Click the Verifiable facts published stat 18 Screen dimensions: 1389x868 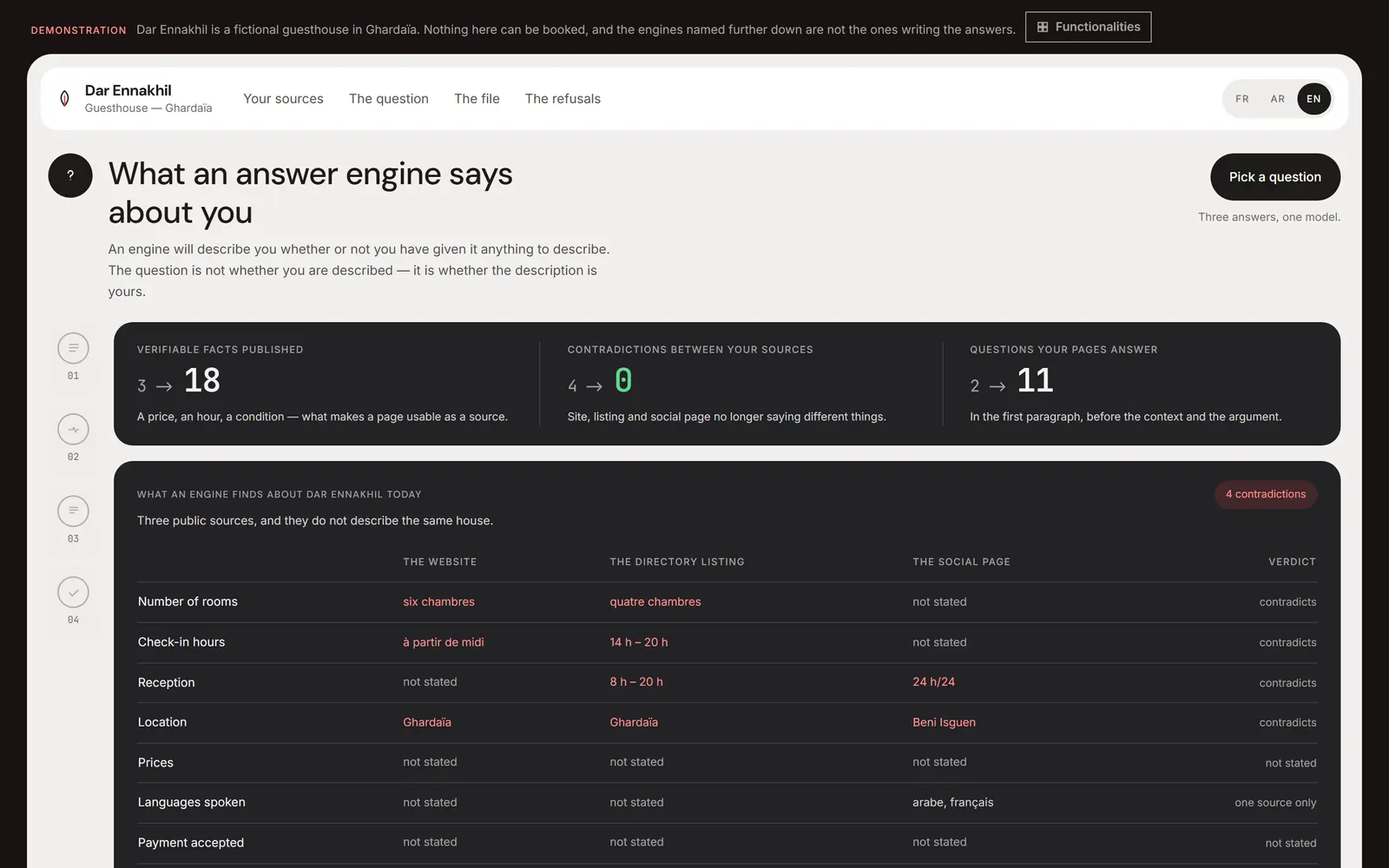[x=202, y=381]
